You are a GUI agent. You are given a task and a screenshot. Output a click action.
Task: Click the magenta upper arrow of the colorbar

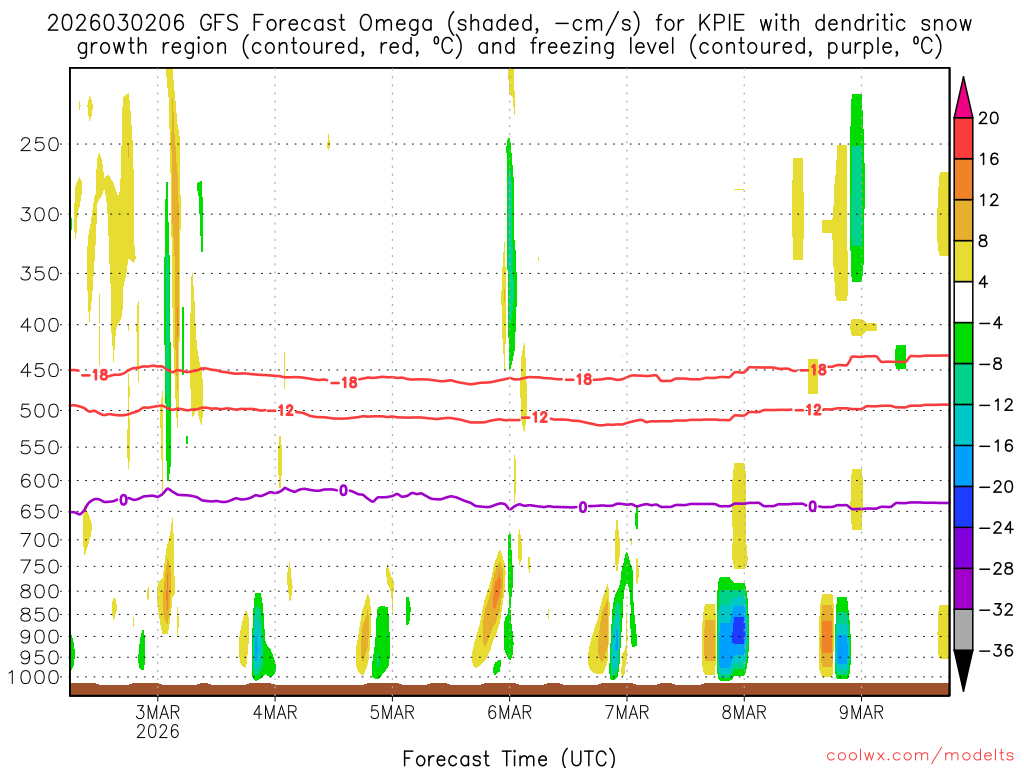click(x=963, y=98)
